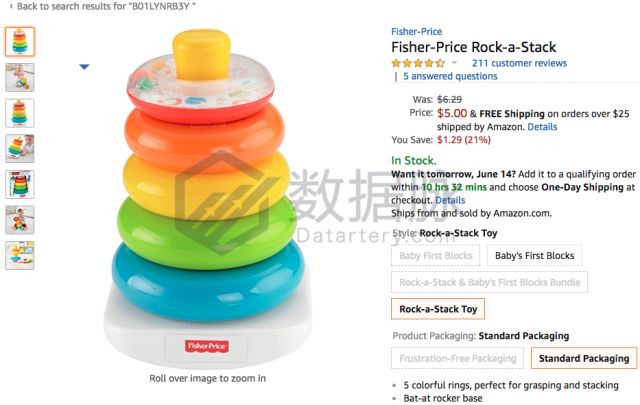The width and height of the screenshot is (640, 405).
Task: Open the 5 answered questions link
Action: point(450,76)
